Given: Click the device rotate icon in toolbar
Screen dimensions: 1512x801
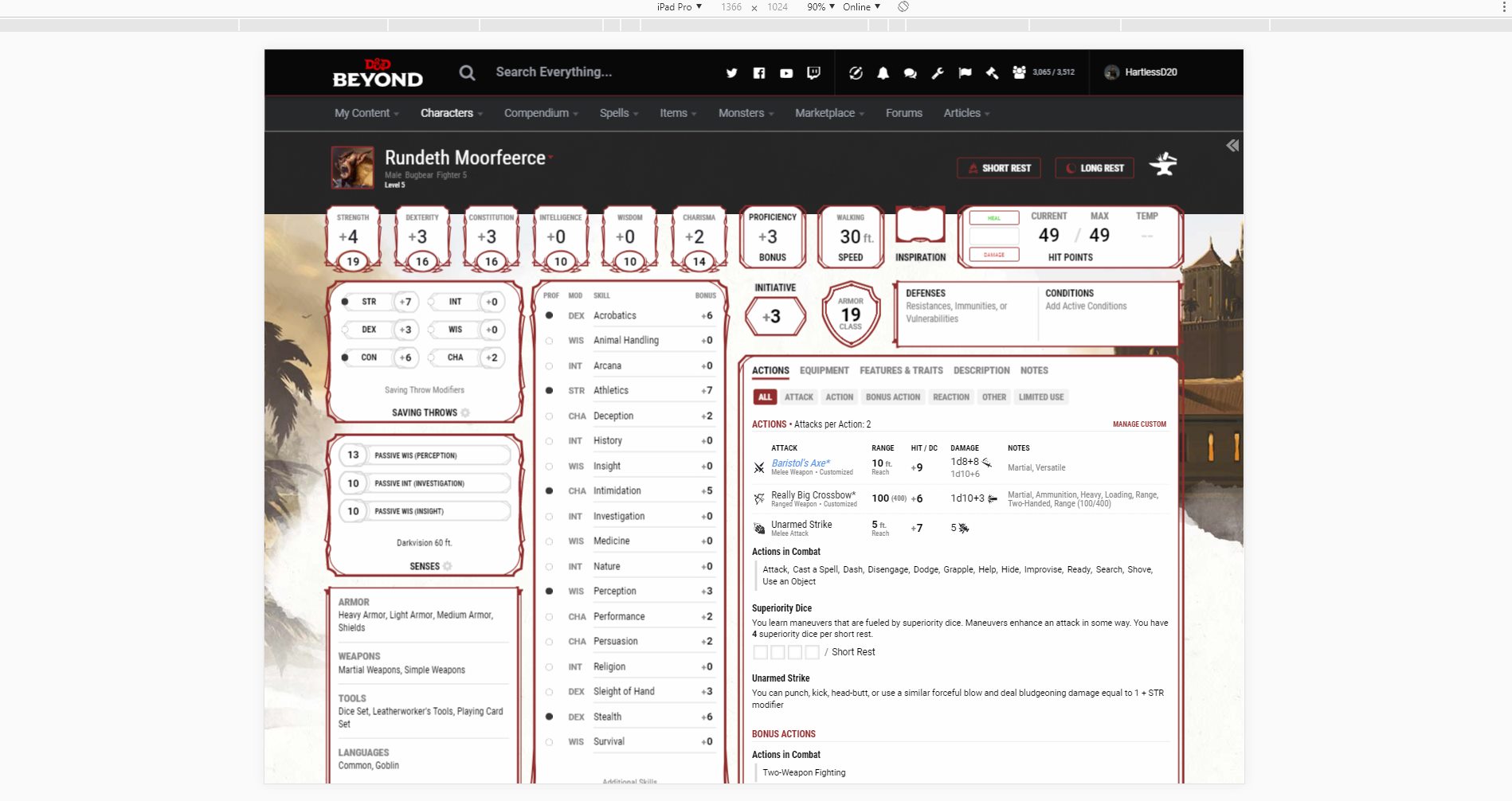Looking at the screenshot, I should 903,6.
